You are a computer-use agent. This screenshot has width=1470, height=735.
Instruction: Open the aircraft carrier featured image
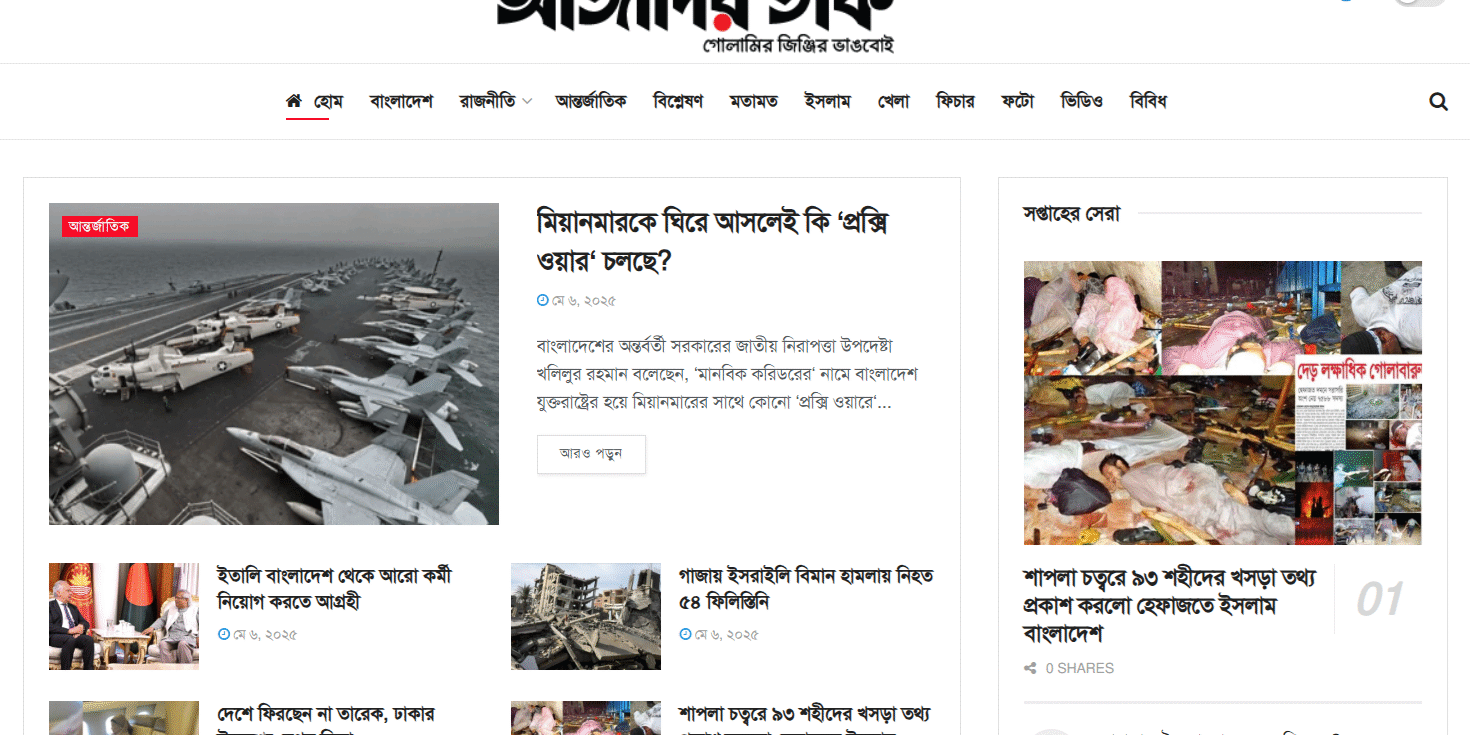274,364
